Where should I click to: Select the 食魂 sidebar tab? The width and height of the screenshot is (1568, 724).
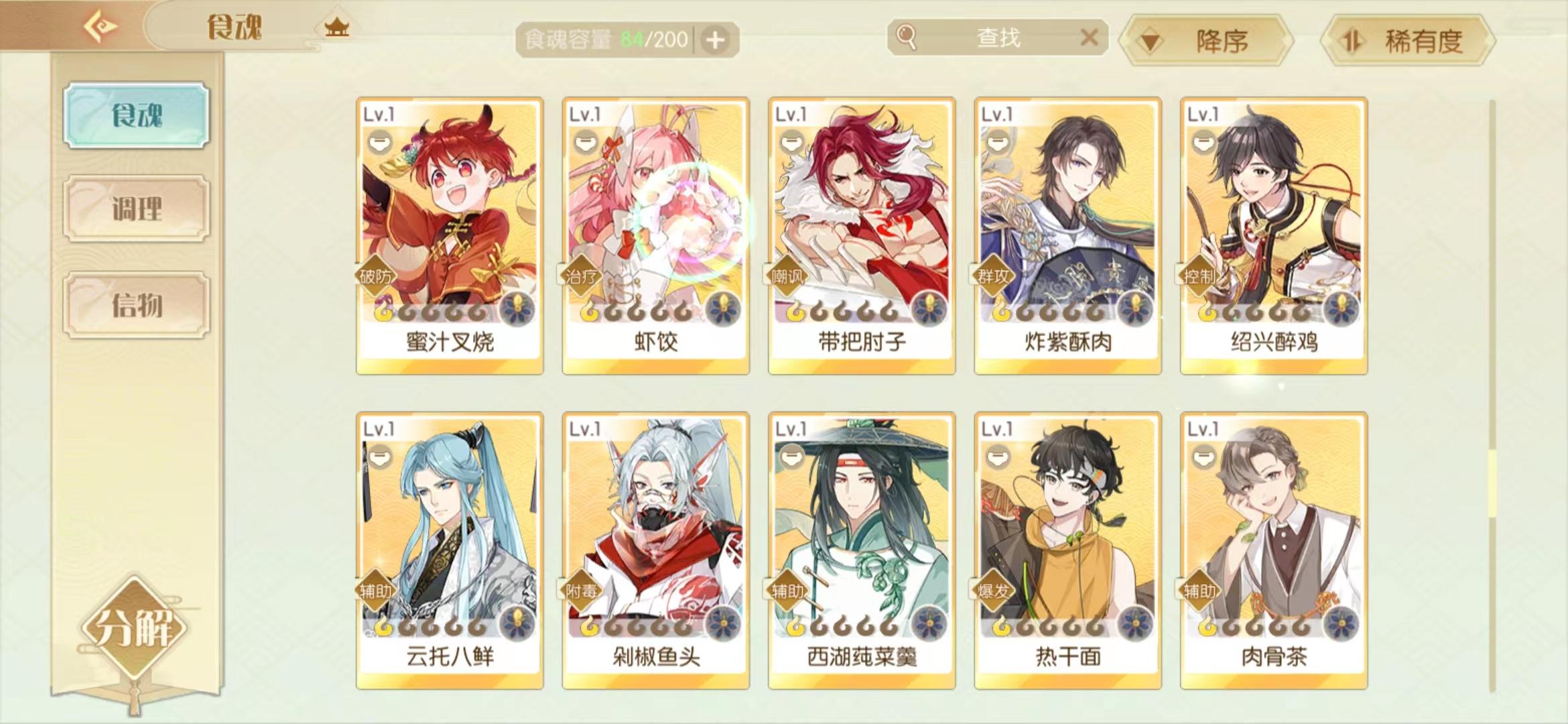(x=137, y=115)
